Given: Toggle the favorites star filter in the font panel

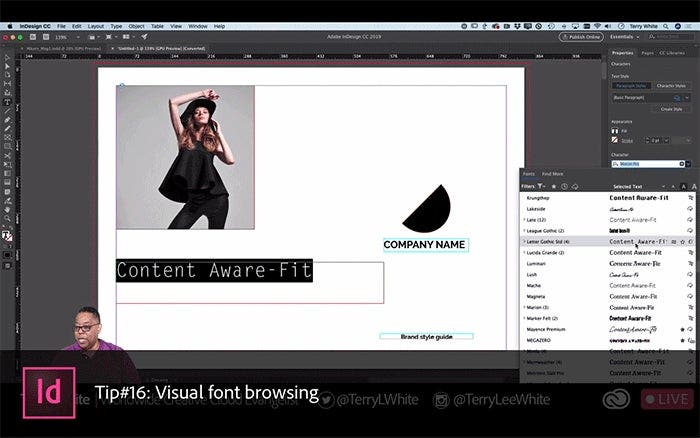Looking at the screenshot, I should click(553, 186).
